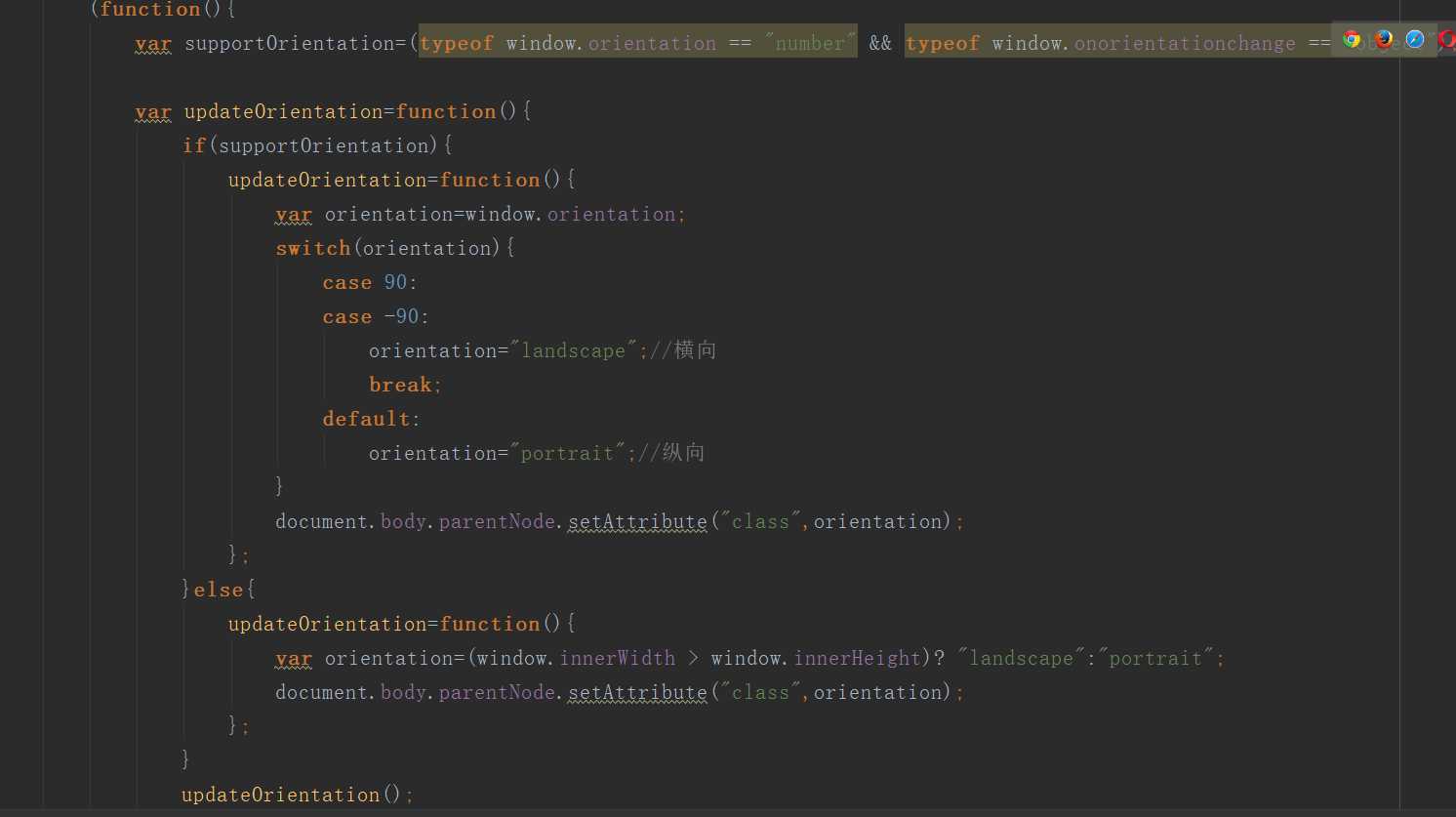Click the "onorientationchange" property

coord(1185,43)
